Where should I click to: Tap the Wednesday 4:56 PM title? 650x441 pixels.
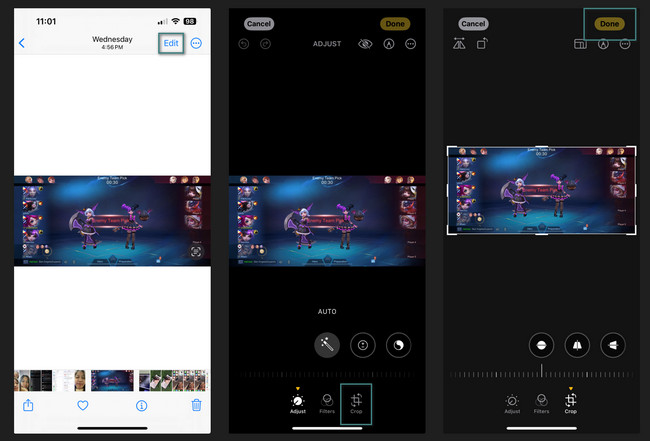pyautogui.click(x=112, y=42)
